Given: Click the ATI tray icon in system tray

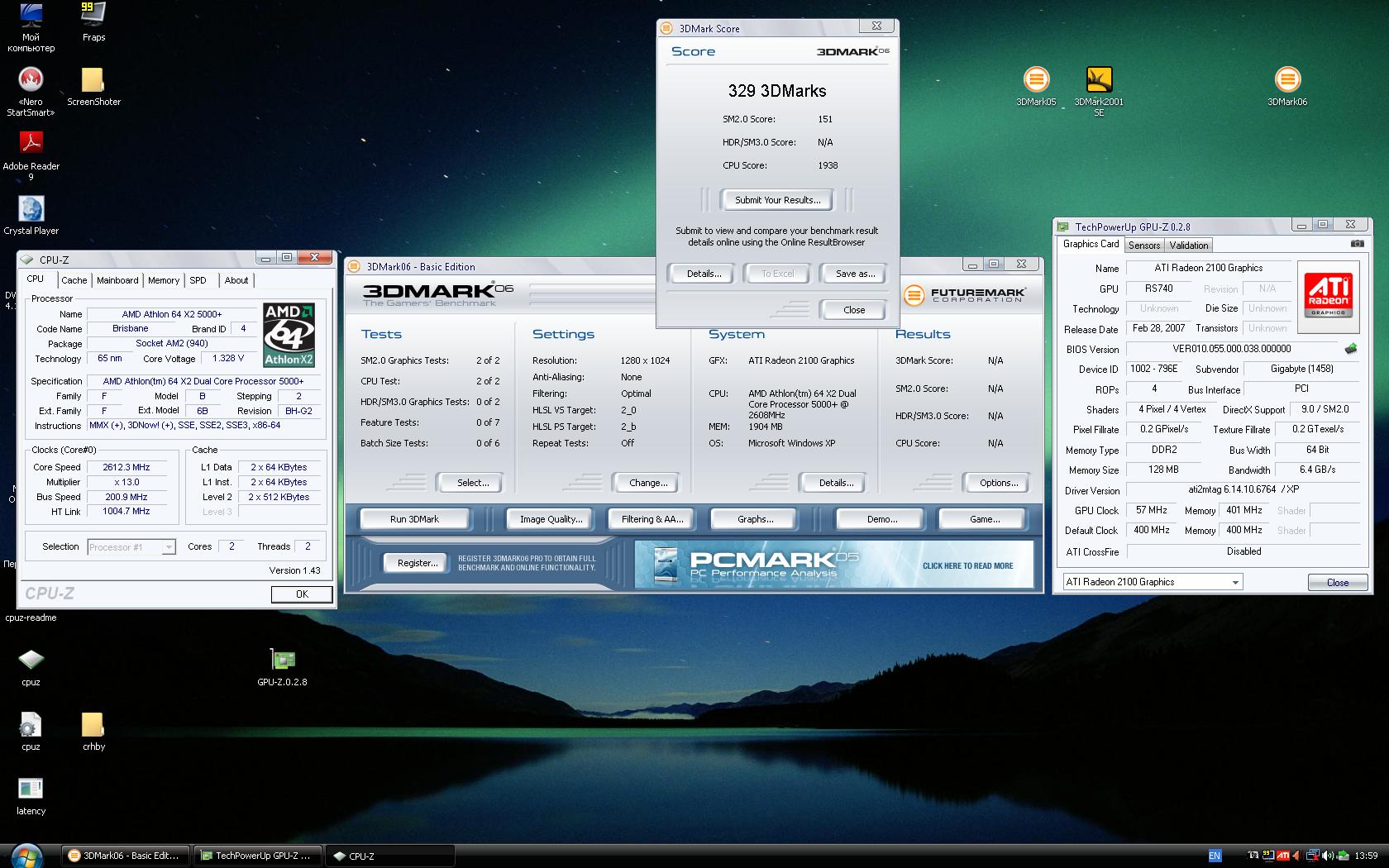Looking at the screenshot, I should pos(1282,856).
